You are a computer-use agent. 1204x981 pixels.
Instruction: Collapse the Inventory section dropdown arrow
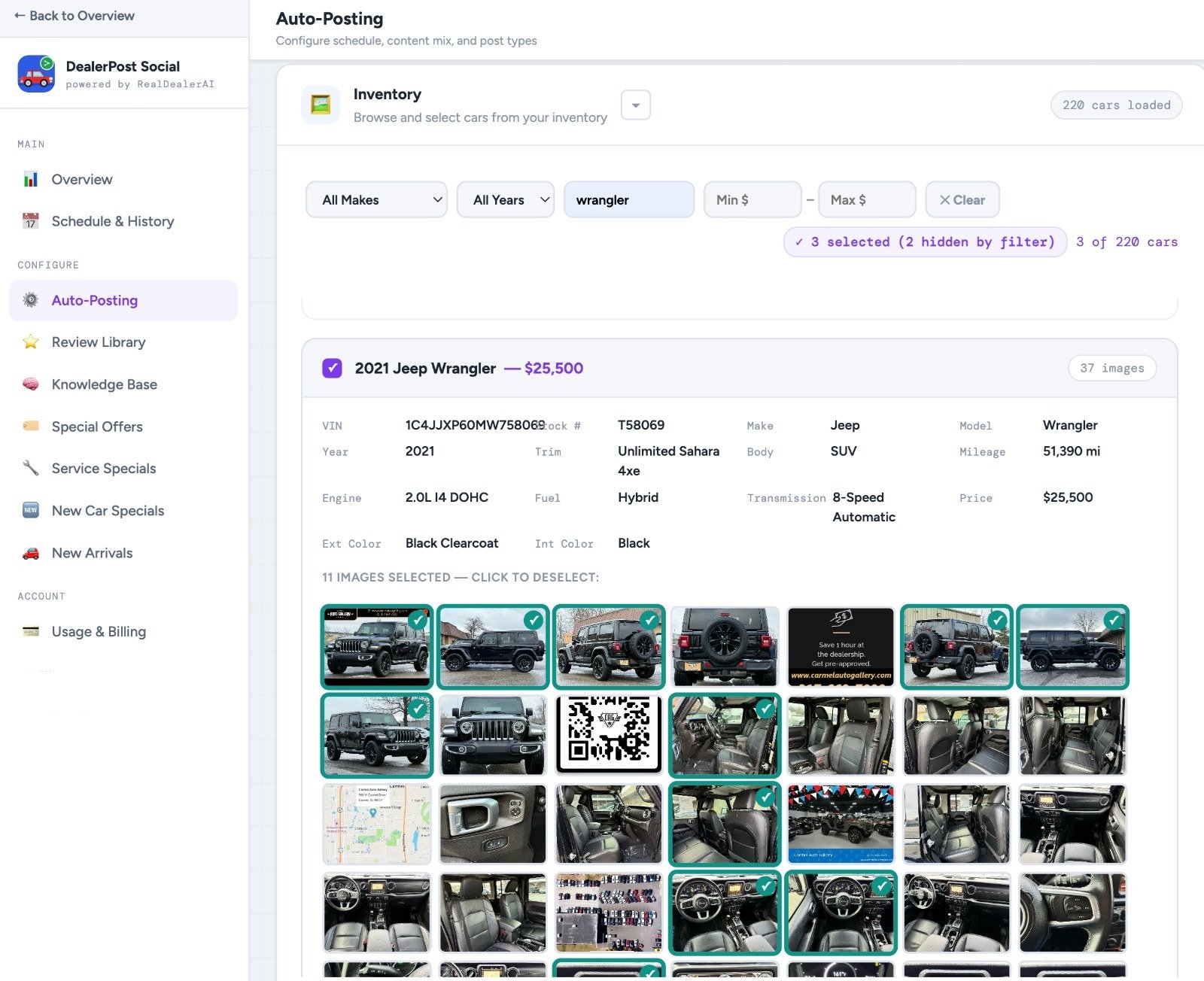point(636,105)
